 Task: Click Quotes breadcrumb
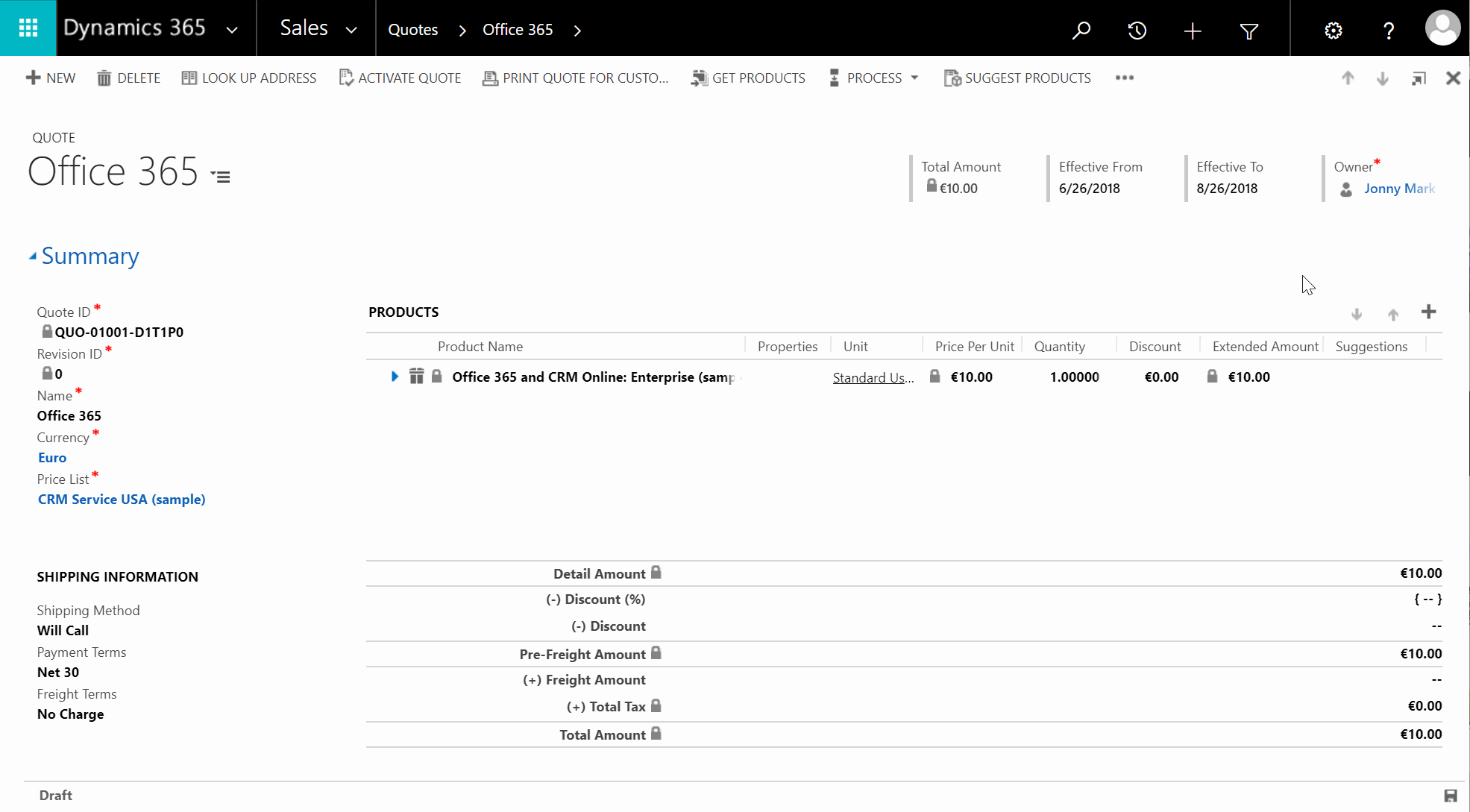click(412, 30)
